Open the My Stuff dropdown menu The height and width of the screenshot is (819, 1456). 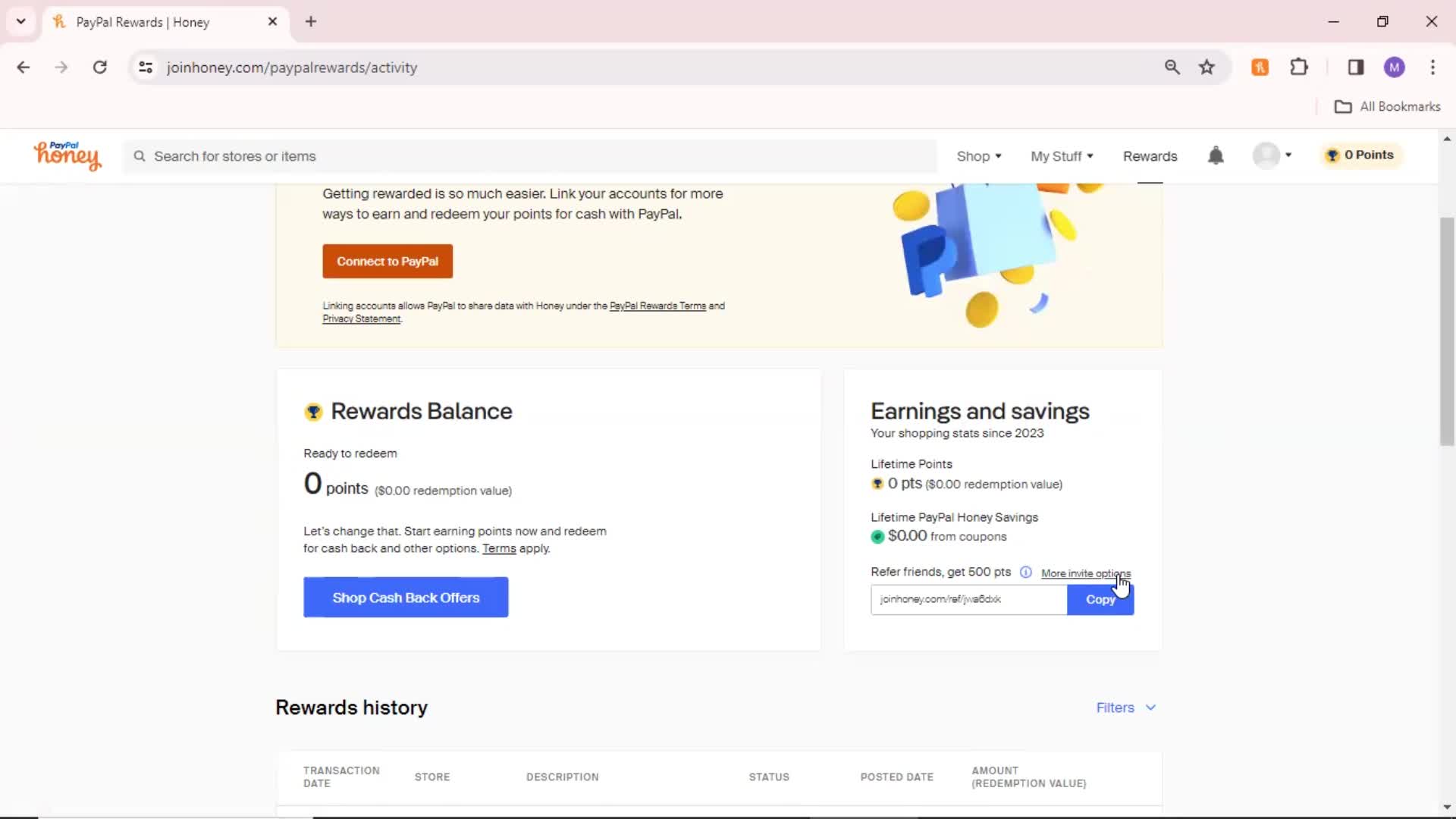point(1062,156)
